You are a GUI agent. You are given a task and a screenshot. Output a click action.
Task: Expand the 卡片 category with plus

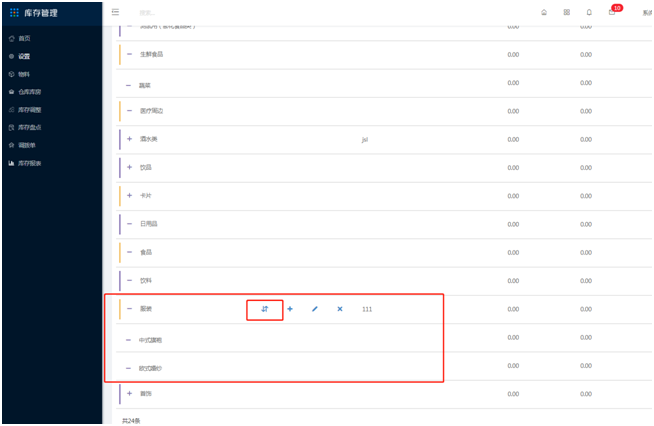coord(129,196)
